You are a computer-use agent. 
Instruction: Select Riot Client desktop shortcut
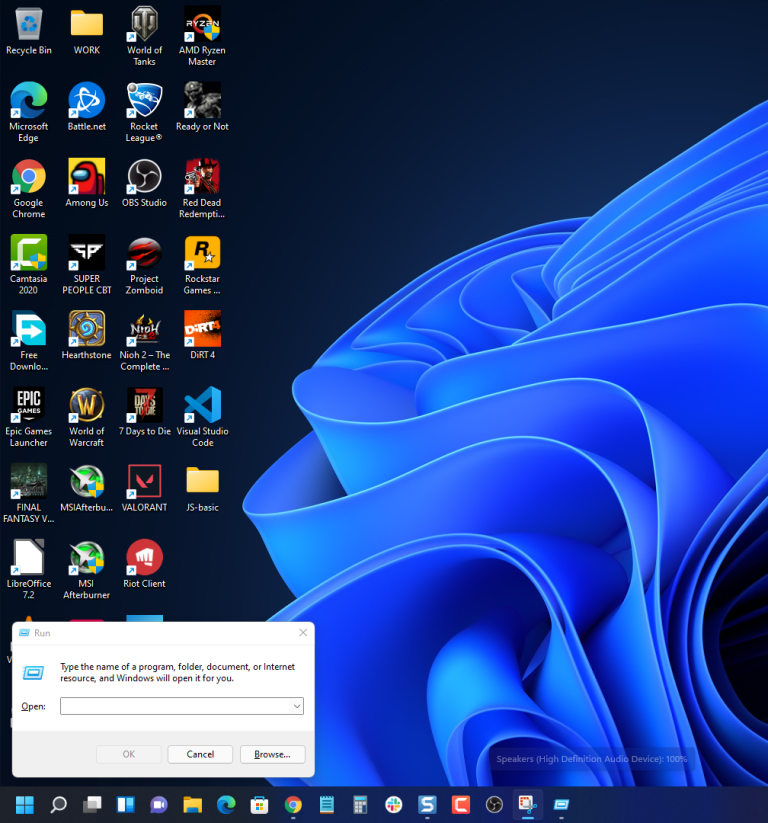coord(144,564)
